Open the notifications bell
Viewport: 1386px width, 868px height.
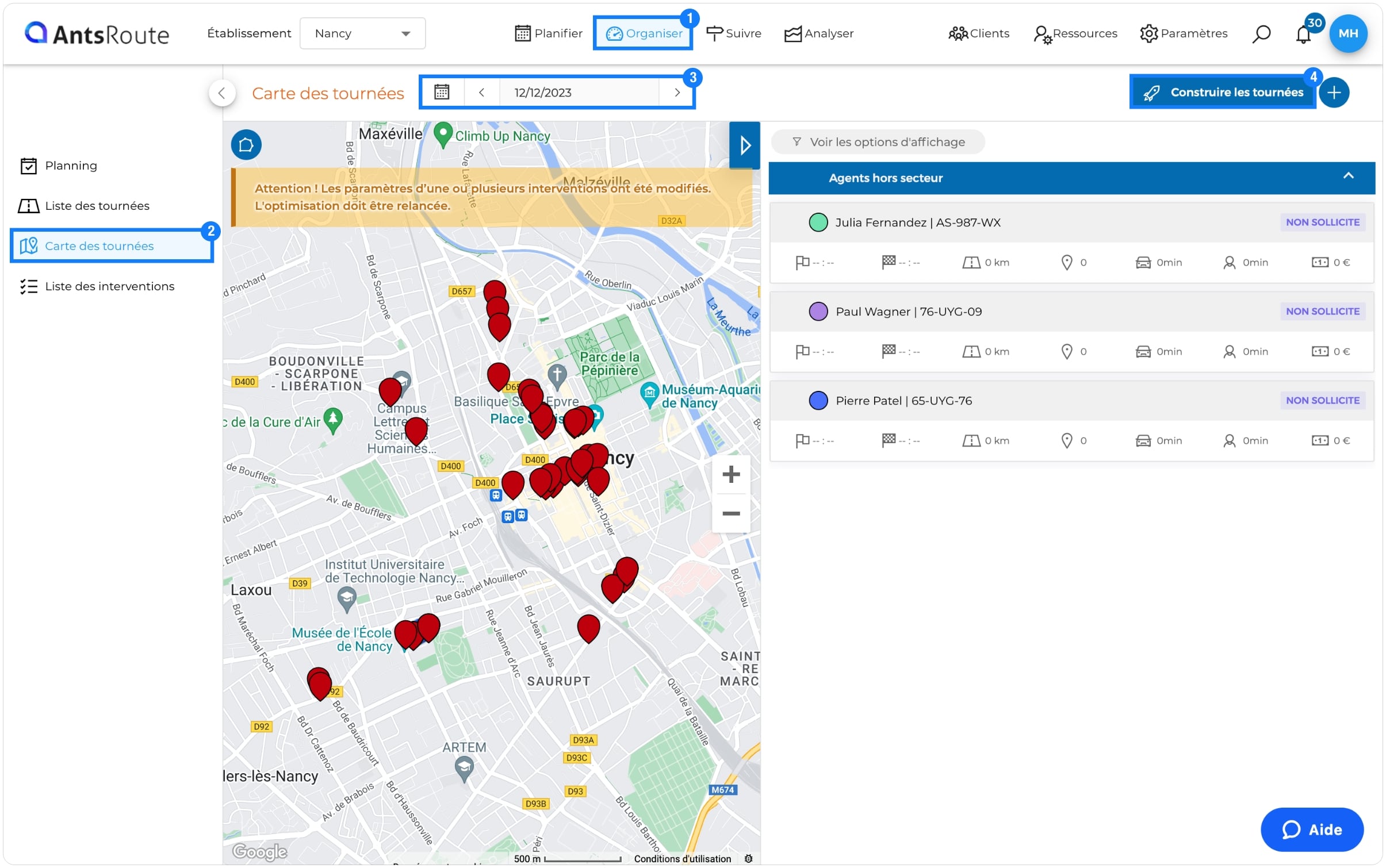coord(1303,34)
